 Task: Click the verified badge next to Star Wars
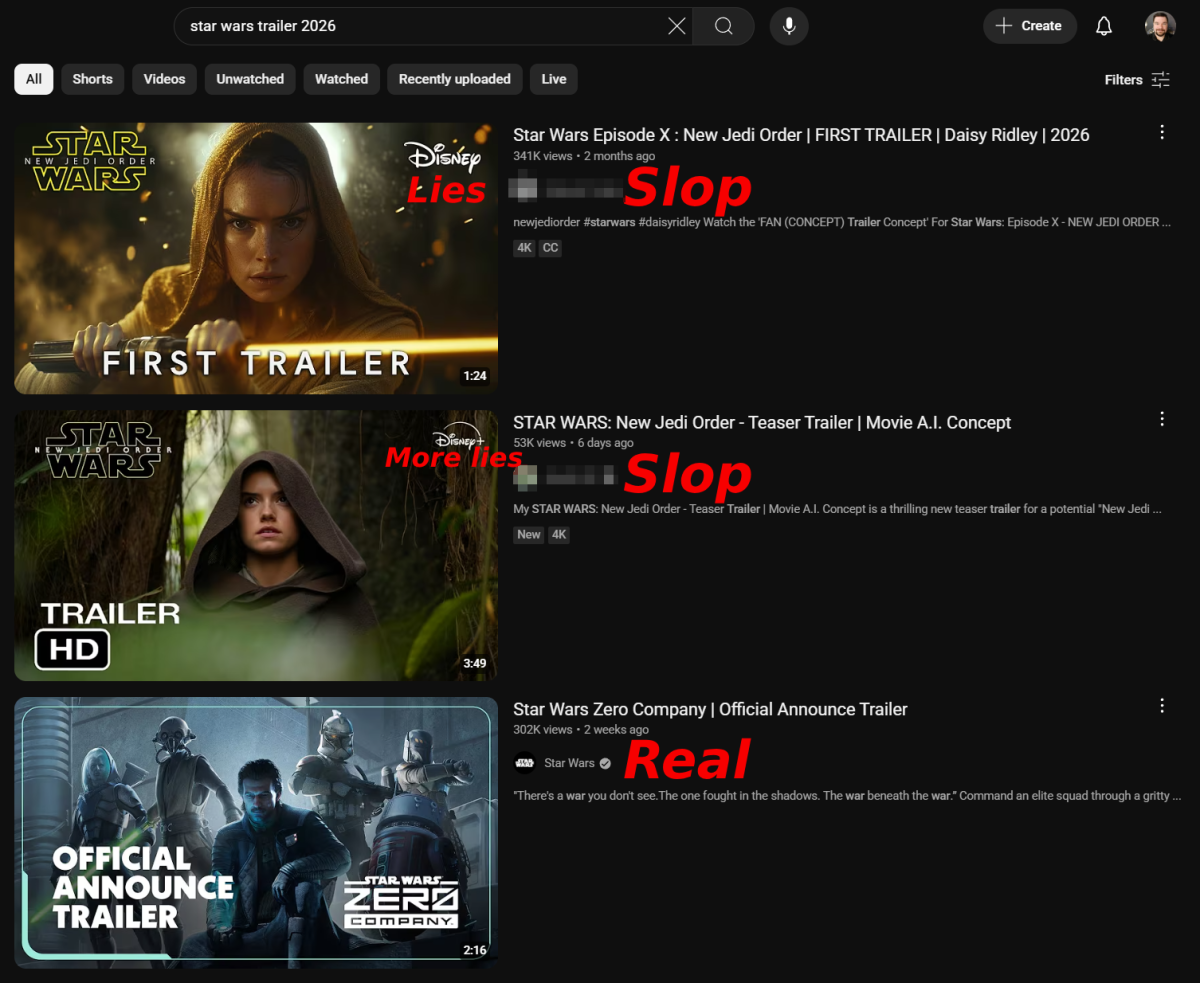(605, 763)
